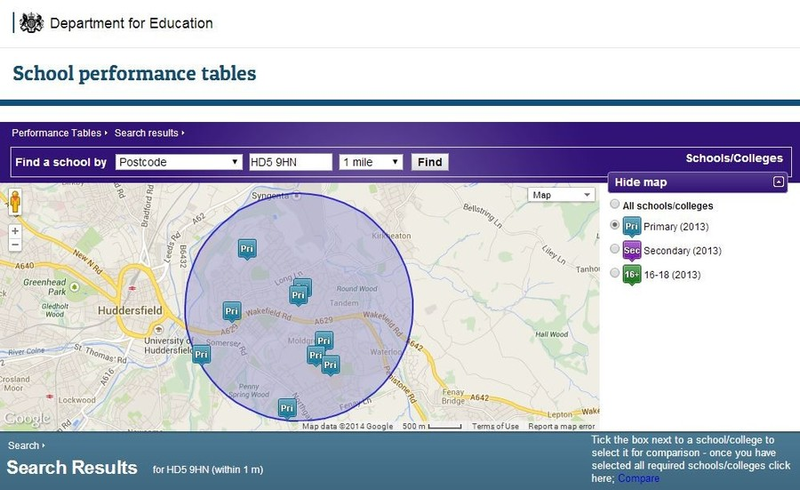Go to Performance Tables breadcrumb

click(57, 132)
